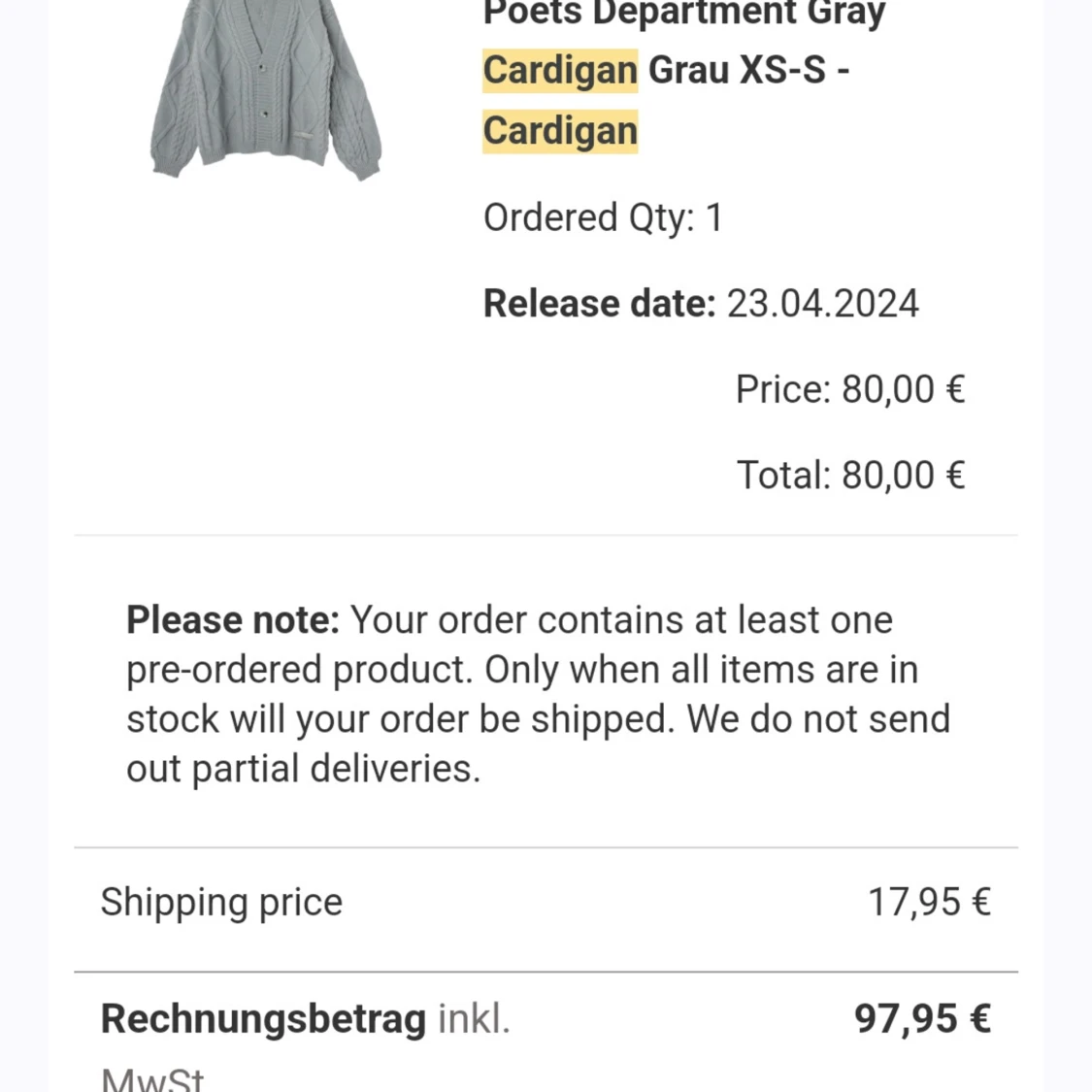Select the 17,95 € shipping amount
Image resolution: width=1092 pixels, height=1092 pixels.
click(929, 902)
